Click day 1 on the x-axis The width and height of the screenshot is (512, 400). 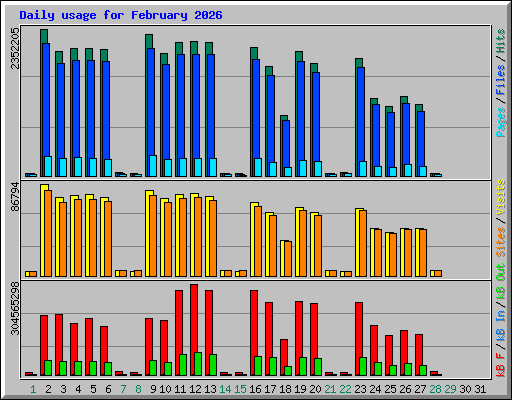coord(33,389)
